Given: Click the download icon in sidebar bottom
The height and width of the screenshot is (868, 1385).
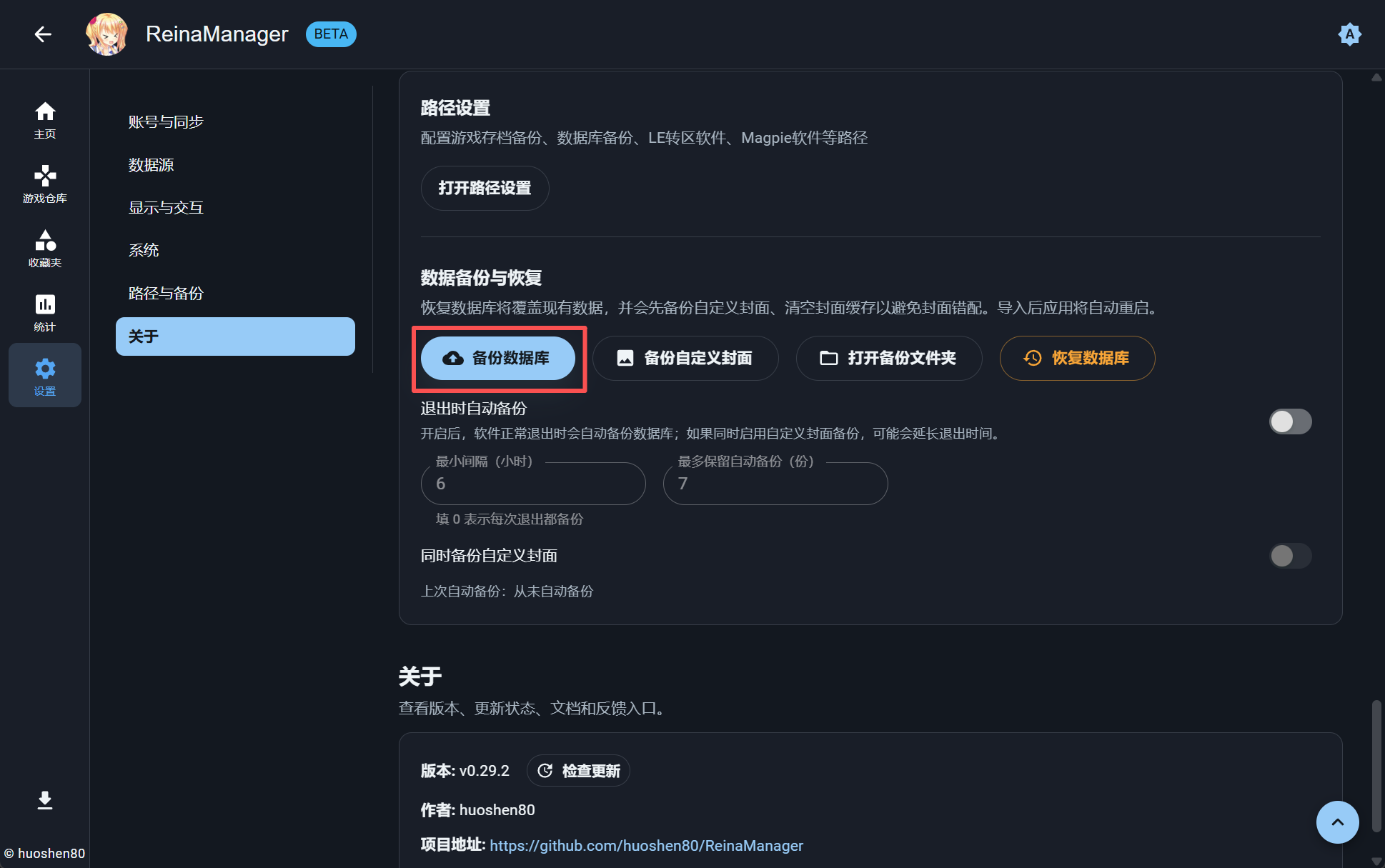Looking at the screenshot, I should point(45,800).
